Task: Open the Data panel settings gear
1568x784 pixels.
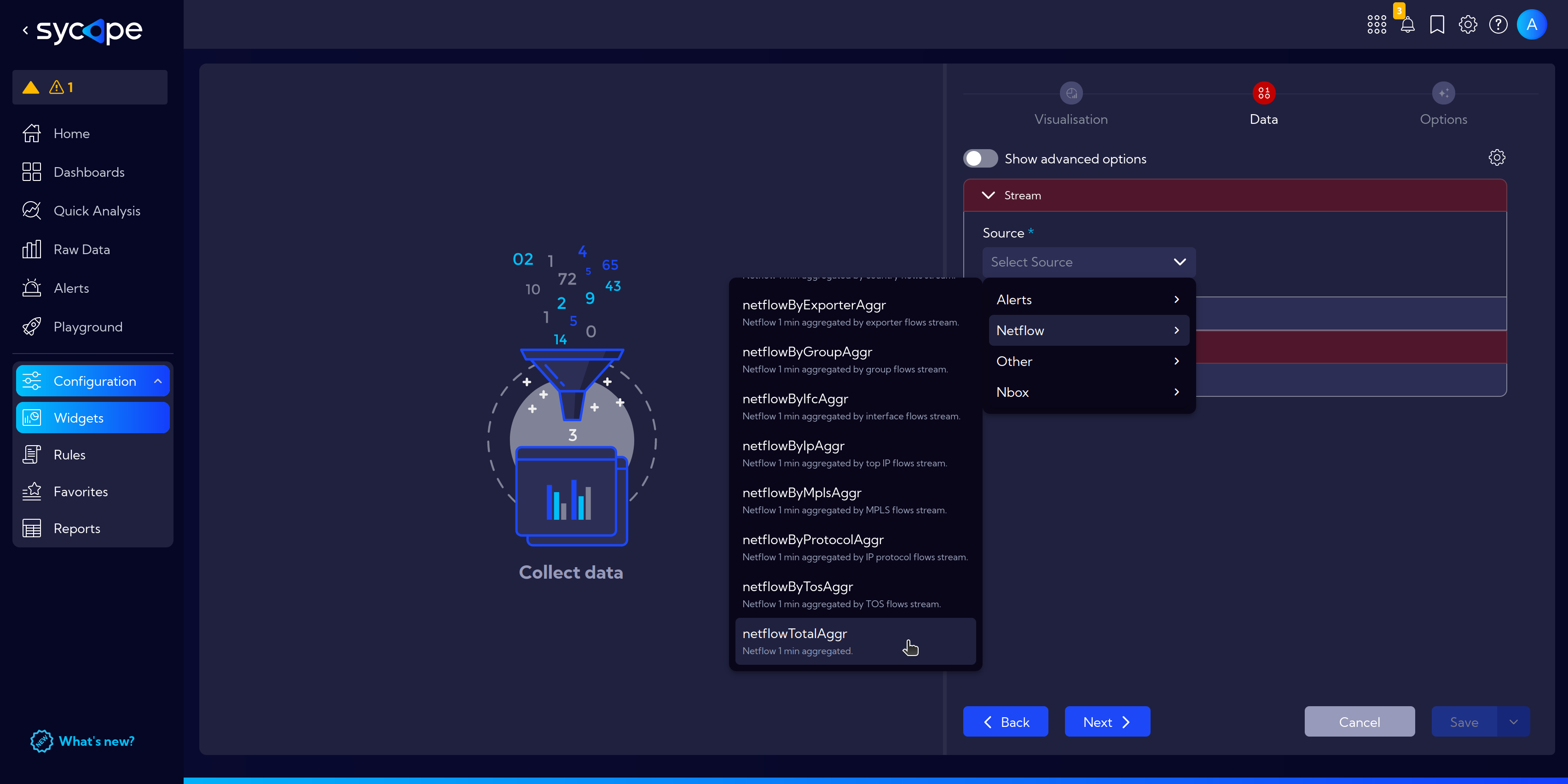Action: [x=1497, y=157]
